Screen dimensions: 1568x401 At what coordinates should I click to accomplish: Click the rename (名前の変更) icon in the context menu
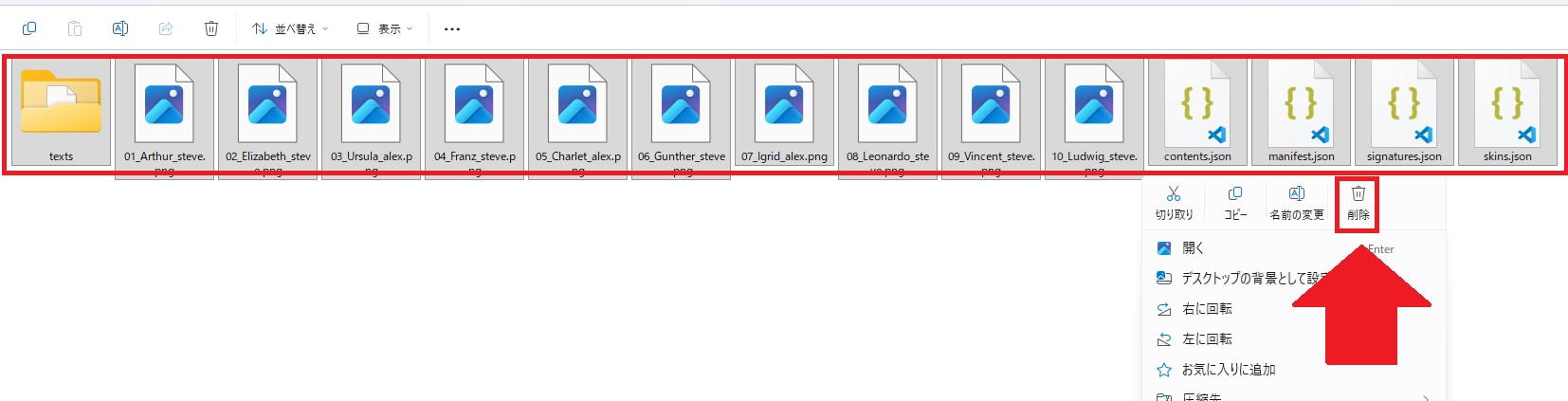[1297, 193]
